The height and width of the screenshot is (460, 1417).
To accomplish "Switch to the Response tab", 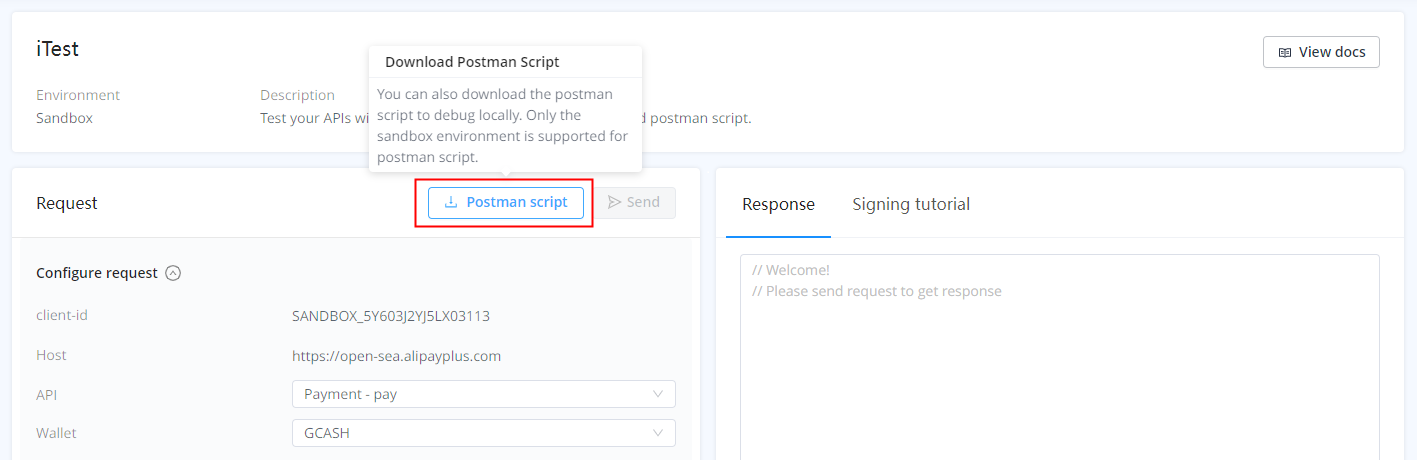I will (x=778, y=204).
